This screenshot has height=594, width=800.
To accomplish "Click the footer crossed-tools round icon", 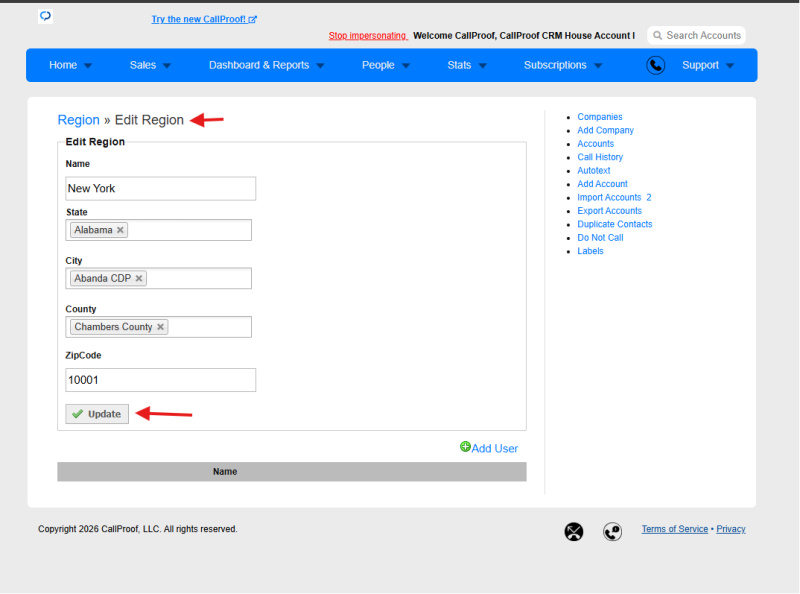I will 574,532.
